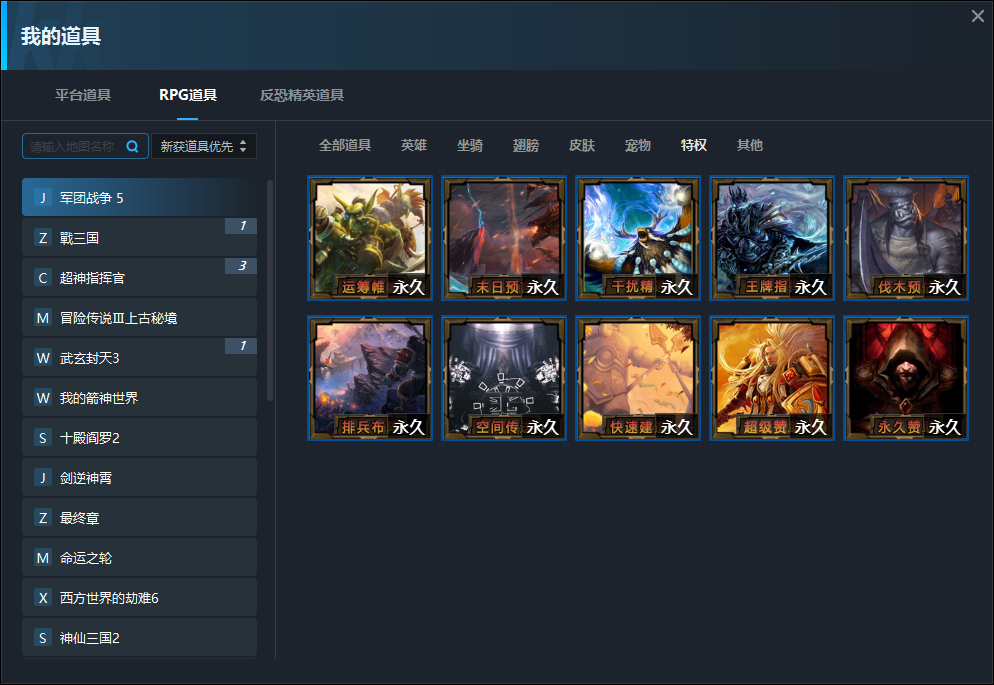Select the 超神指挥官 map row

(x=139, y=278)
